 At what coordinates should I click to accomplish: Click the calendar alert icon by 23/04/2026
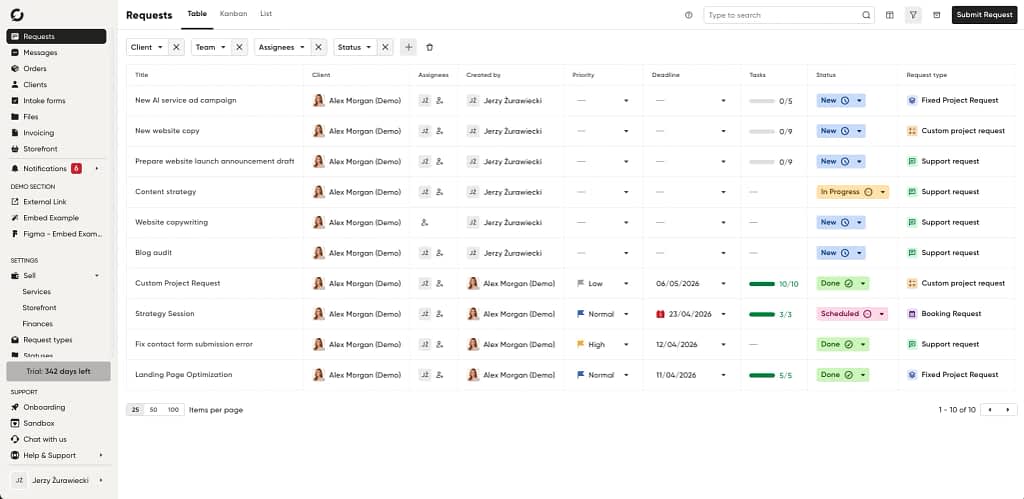660,314
